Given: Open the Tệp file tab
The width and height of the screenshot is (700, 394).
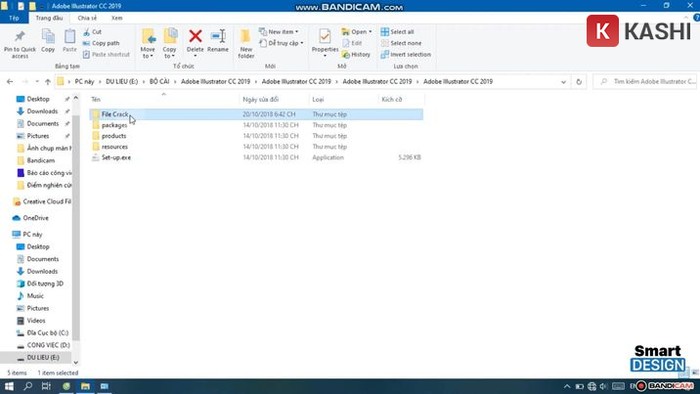Looking at the screenshot, I should point(14,18).
